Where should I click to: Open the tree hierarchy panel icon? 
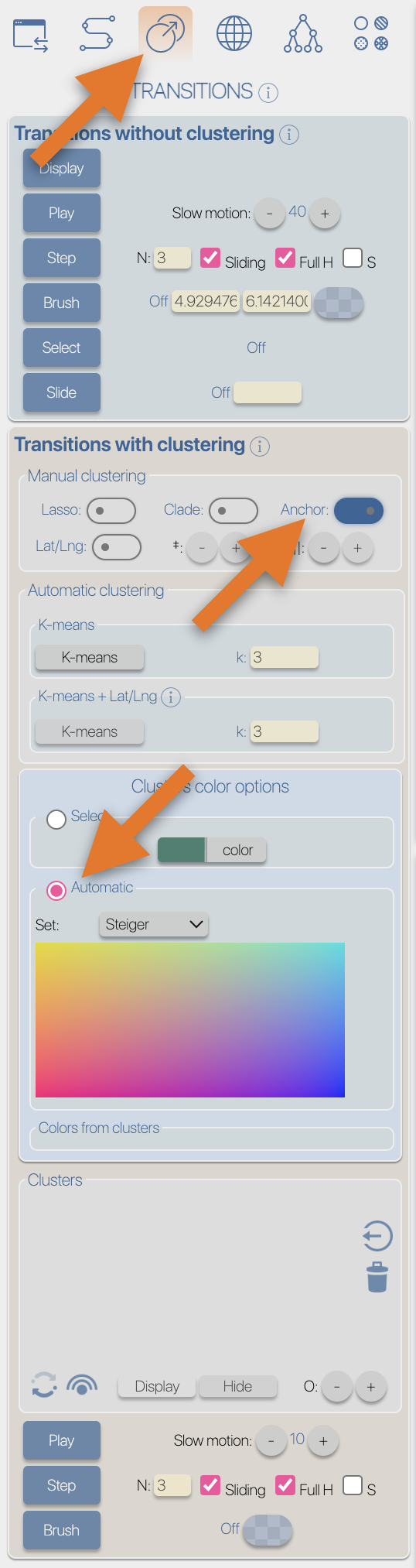click(x=302, y=34)
